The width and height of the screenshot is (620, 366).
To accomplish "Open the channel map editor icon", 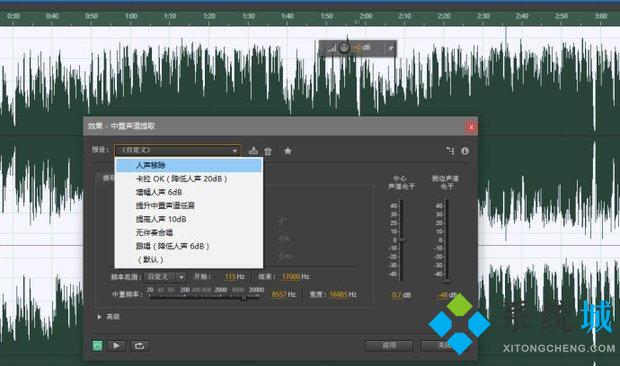I will [x=450, y=151].
